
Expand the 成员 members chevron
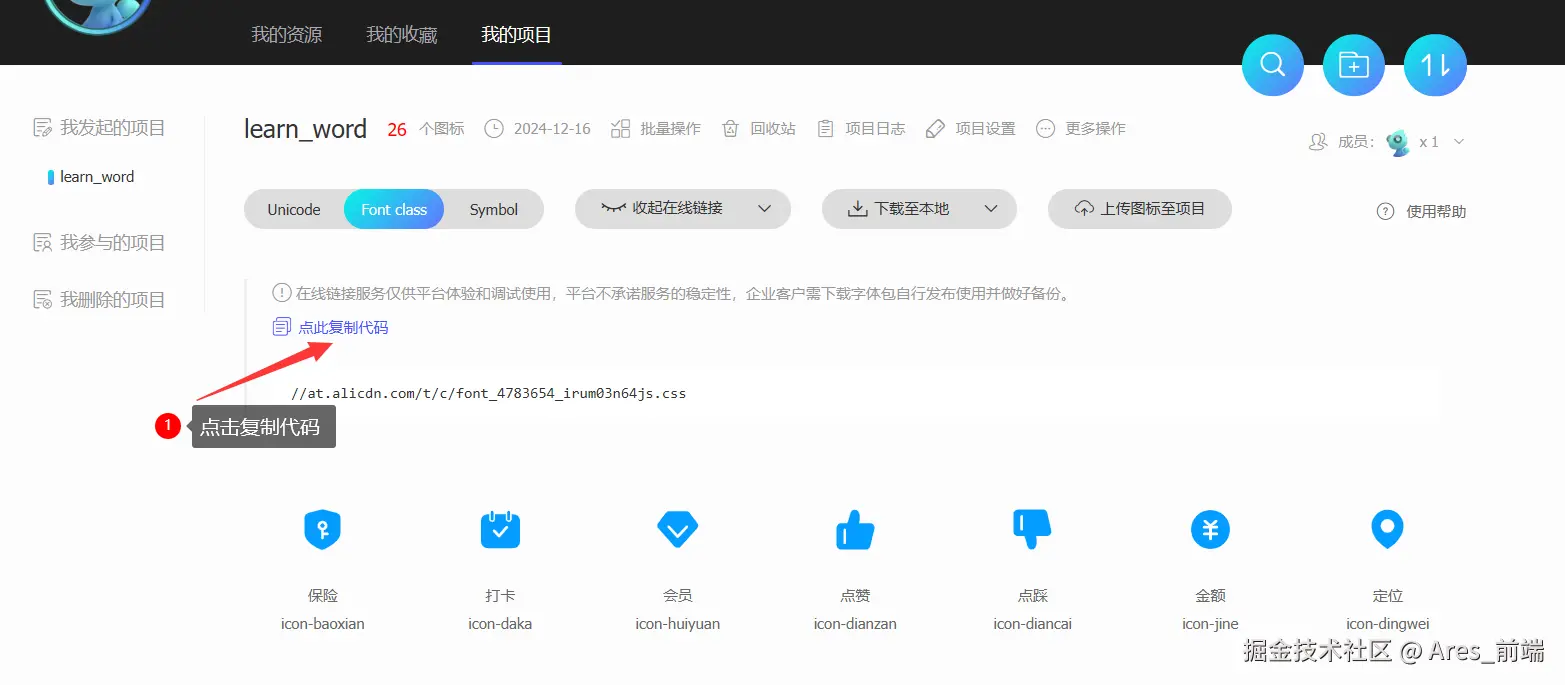(1459, 142)
